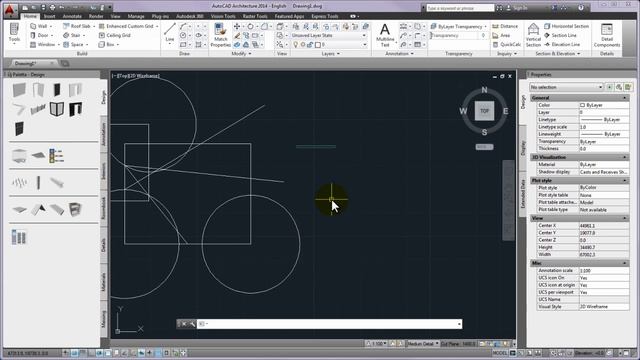
Task: Select the Door tool
Action: (39, 36)
